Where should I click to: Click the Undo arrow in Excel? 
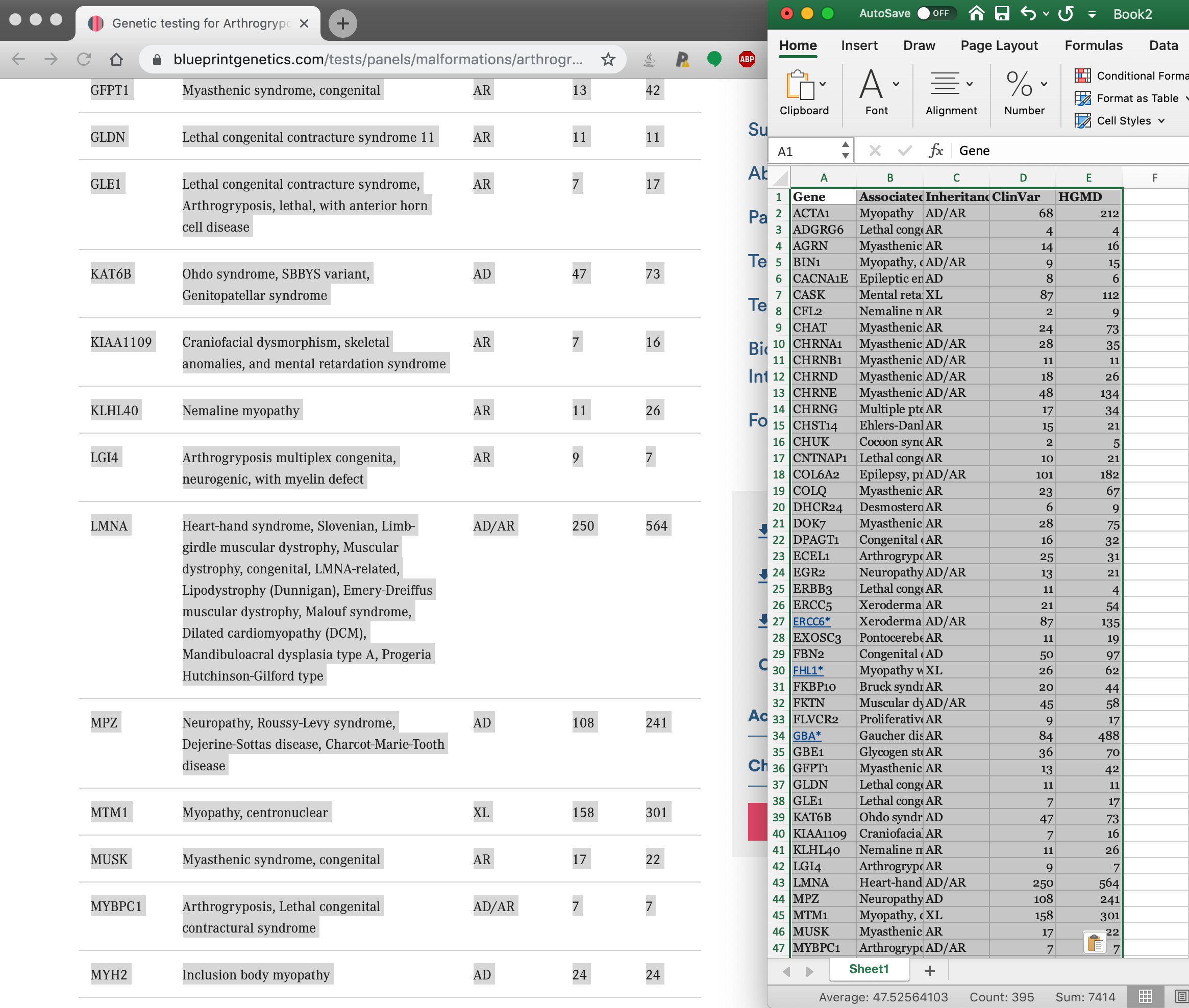click(x=1028, y=14)
